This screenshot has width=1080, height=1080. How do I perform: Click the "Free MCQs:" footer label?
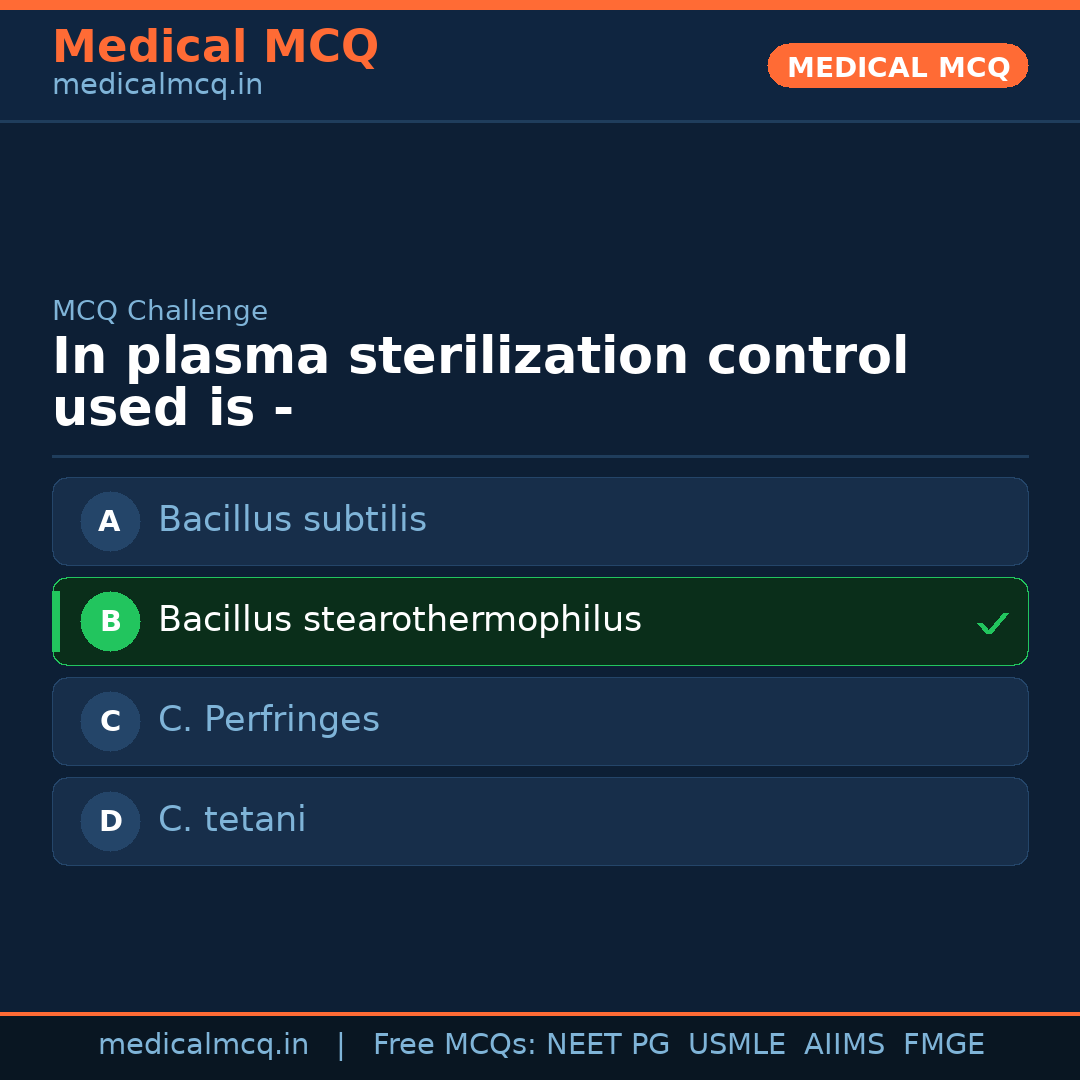(455, 1045)
